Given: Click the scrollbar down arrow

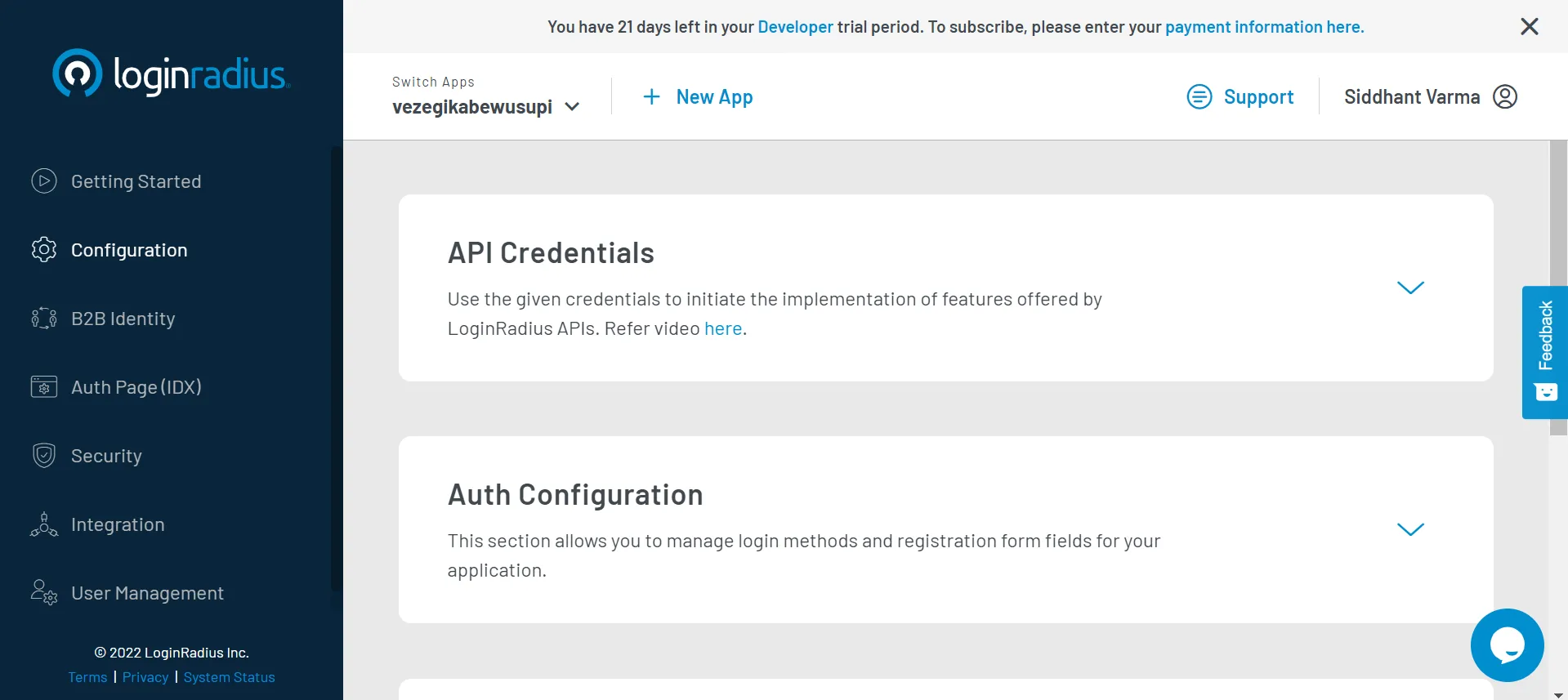Looking at the screenshot, I should [1558, 695].
